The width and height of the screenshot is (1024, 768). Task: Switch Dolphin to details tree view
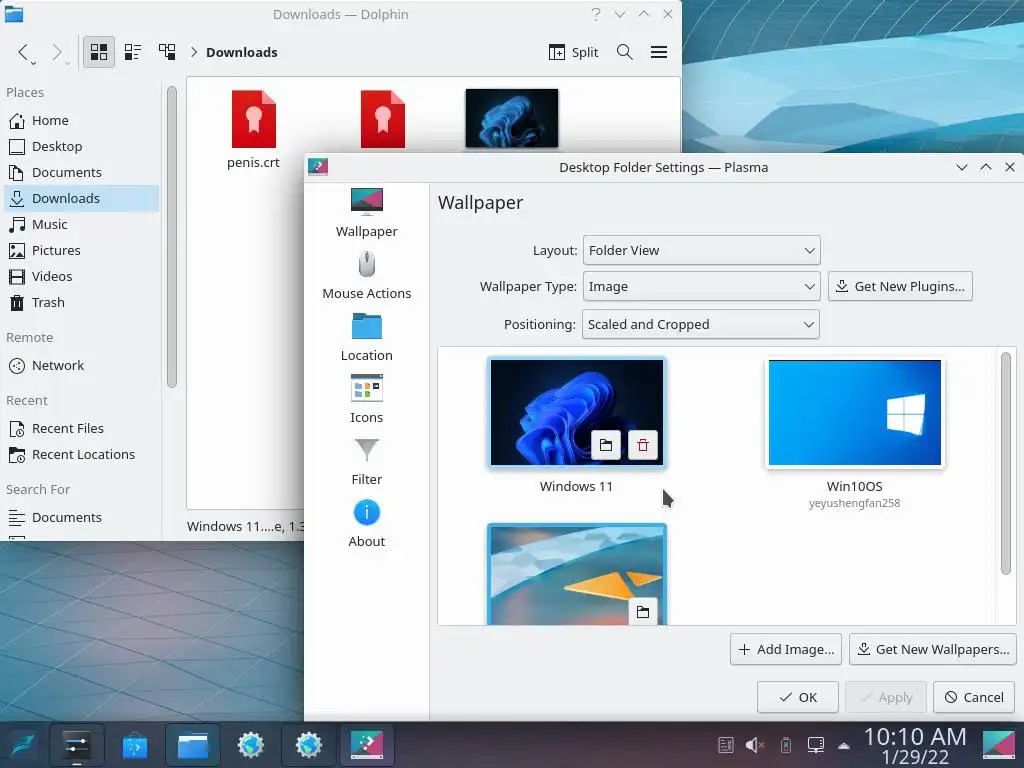pyautogui.click(x=167, y=52)
